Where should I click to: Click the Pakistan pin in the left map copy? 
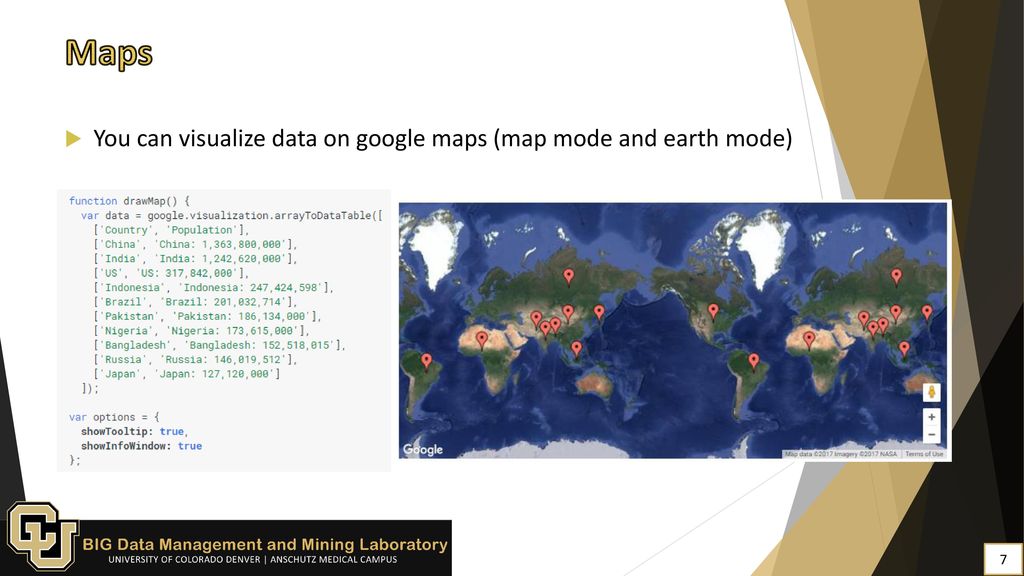point(536,319)
